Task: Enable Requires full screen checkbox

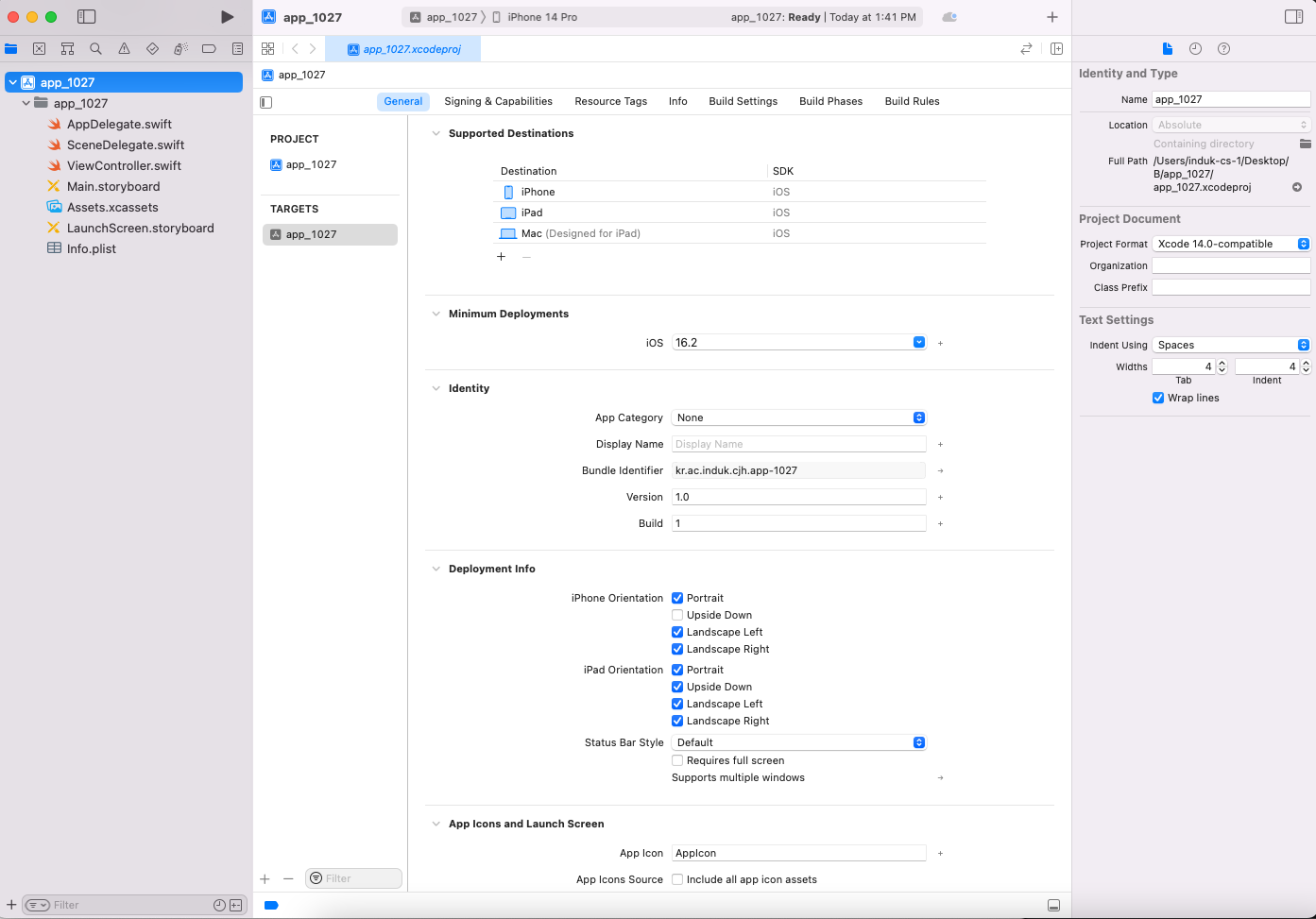Action: coord(677,760)
